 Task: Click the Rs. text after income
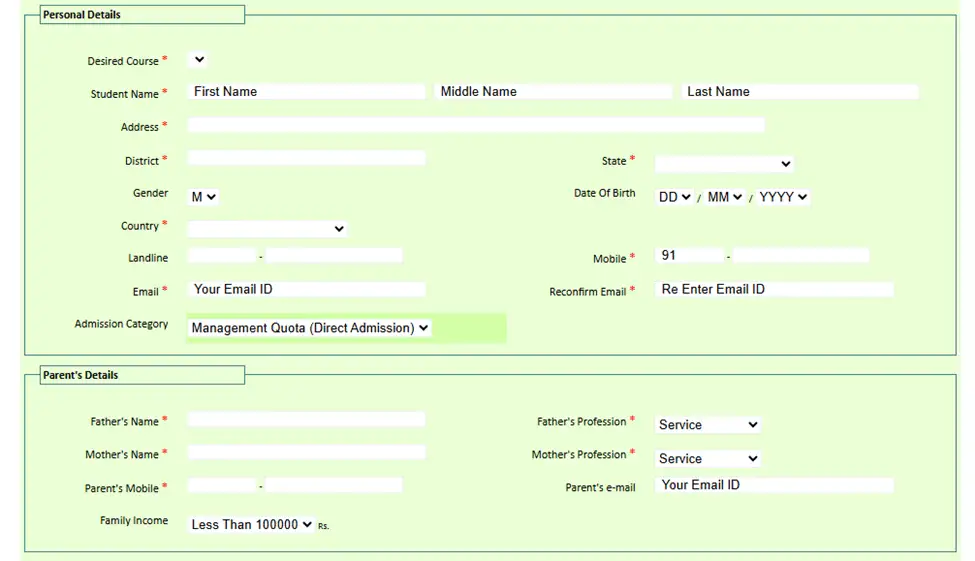click(323, 526)
